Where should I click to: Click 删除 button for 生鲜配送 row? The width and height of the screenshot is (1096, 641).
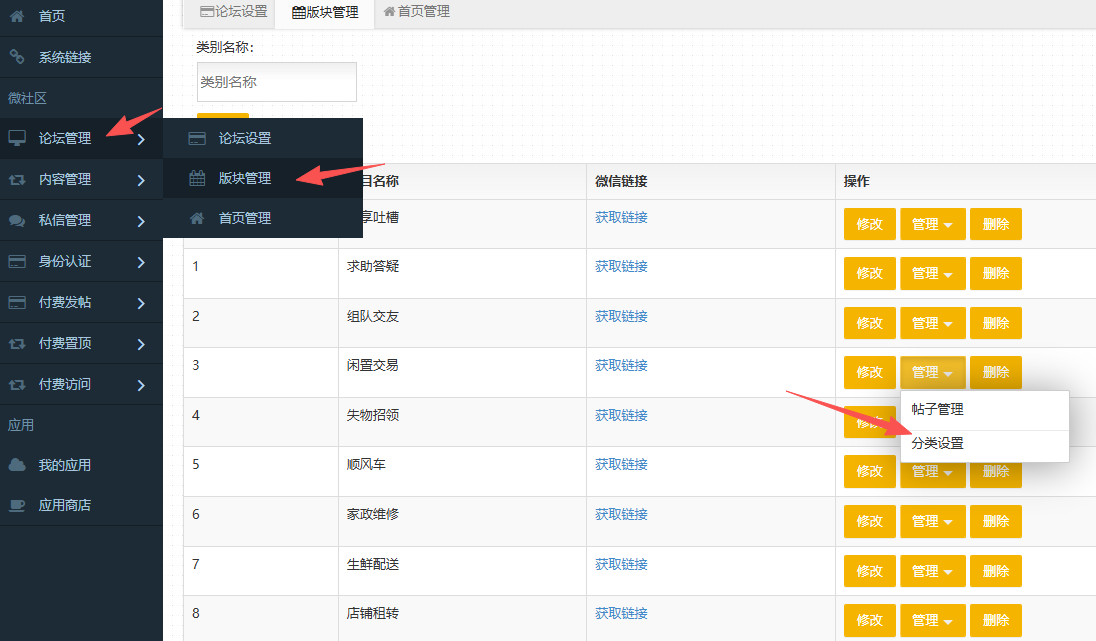click(x=996, y=571)
